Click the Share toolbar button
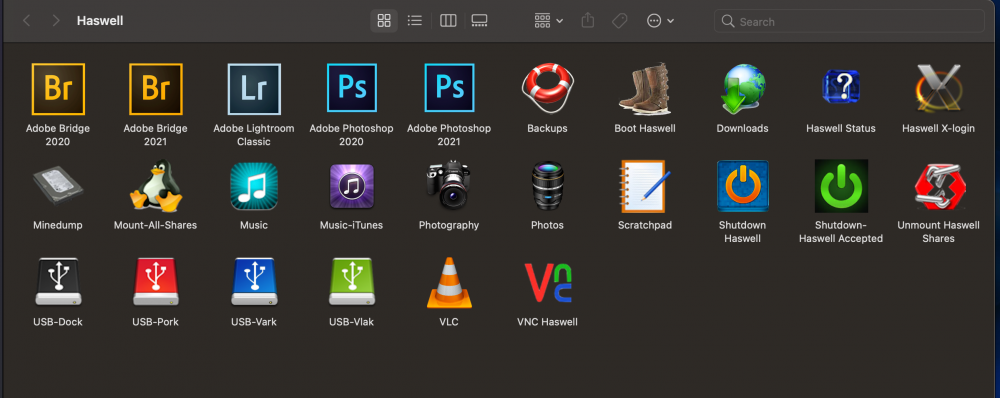This screenshot has width=1000, height=398. tap(588, 21)
